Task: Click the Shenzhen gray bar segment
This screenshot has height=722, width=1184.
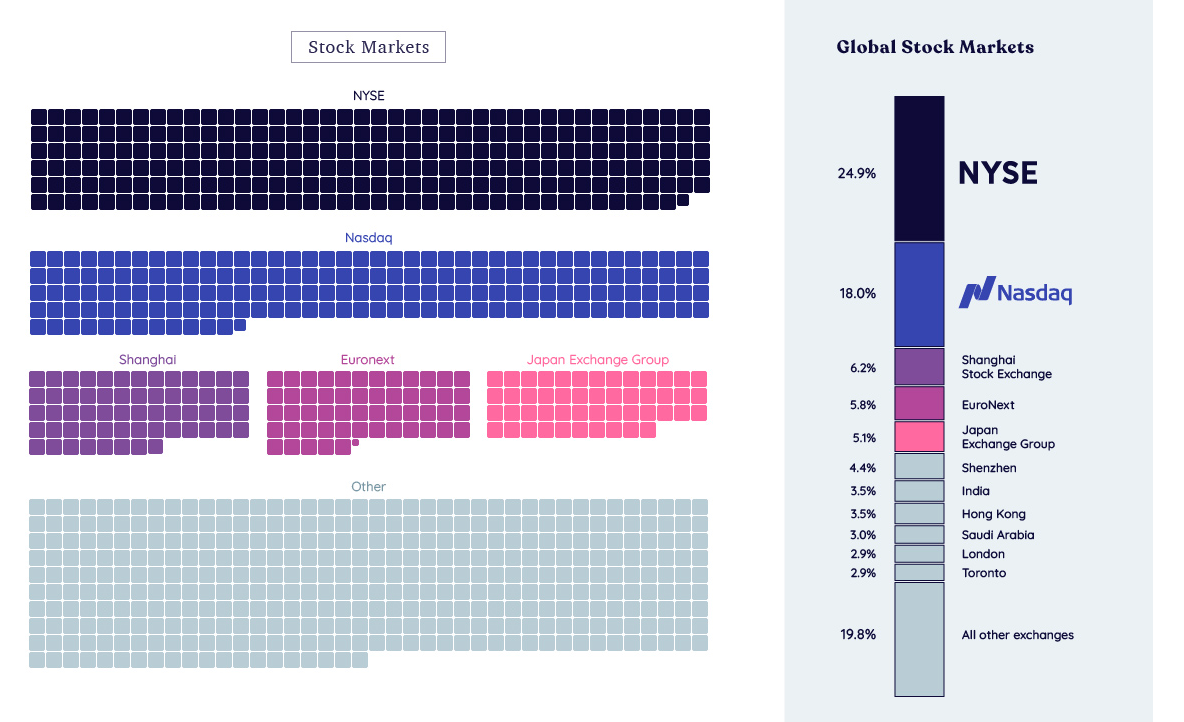Action: 919,466
